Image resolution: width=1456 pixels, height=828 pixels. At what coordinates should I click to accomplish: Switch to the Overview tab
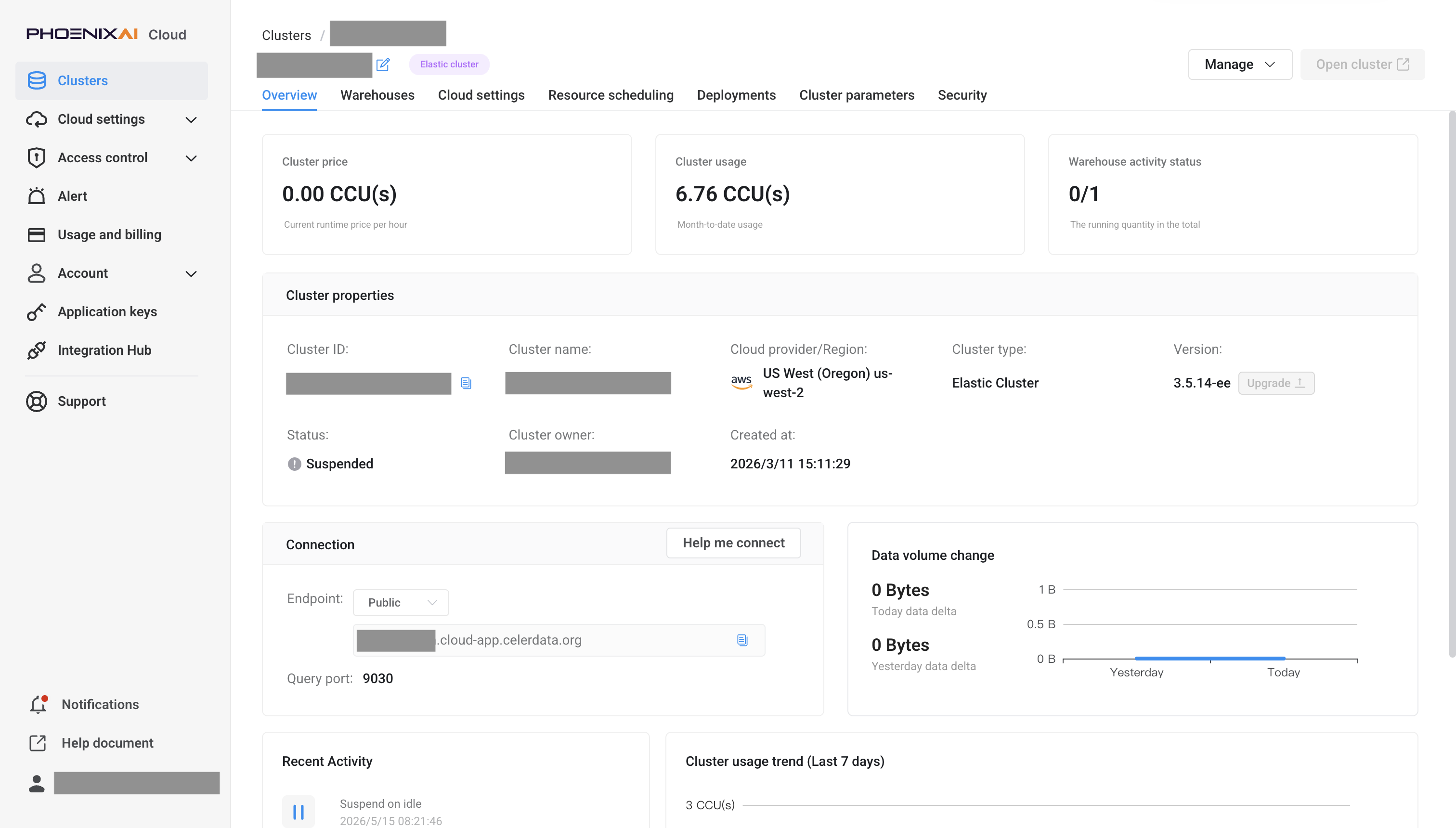click(289, 95)
